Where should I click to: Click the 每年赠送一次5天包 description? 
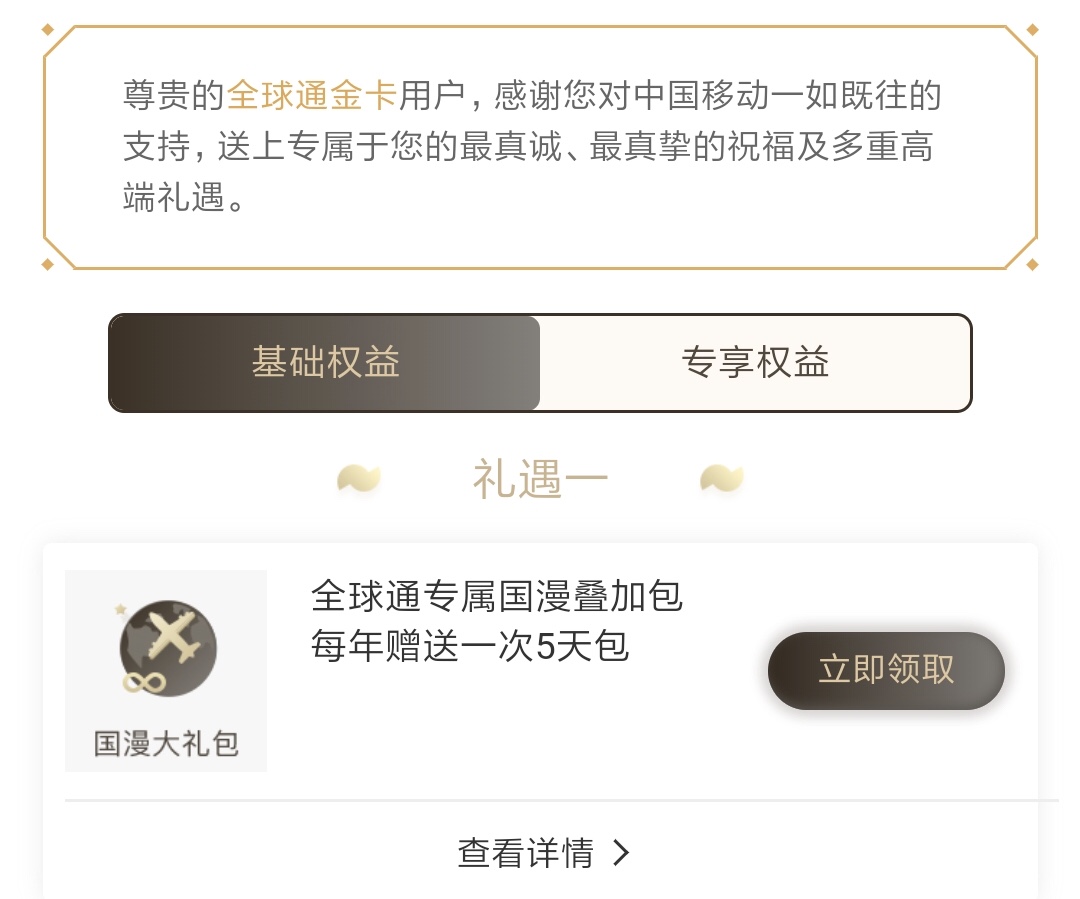pos(470,646)
